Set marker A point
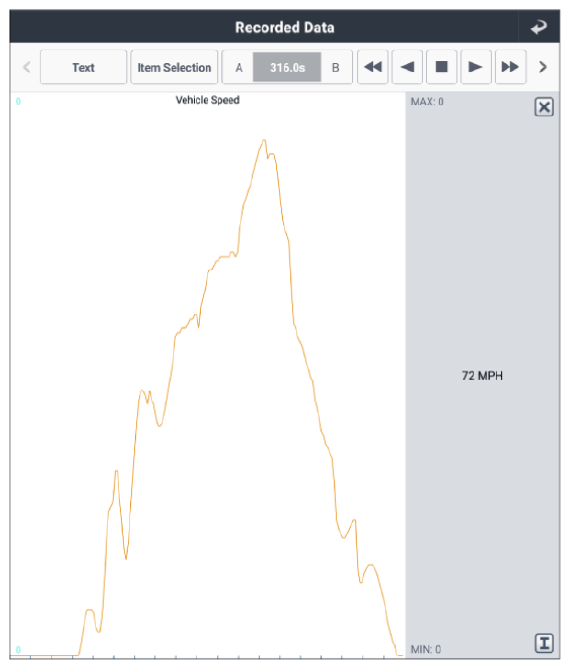570x669 pixels. [239, 67]
